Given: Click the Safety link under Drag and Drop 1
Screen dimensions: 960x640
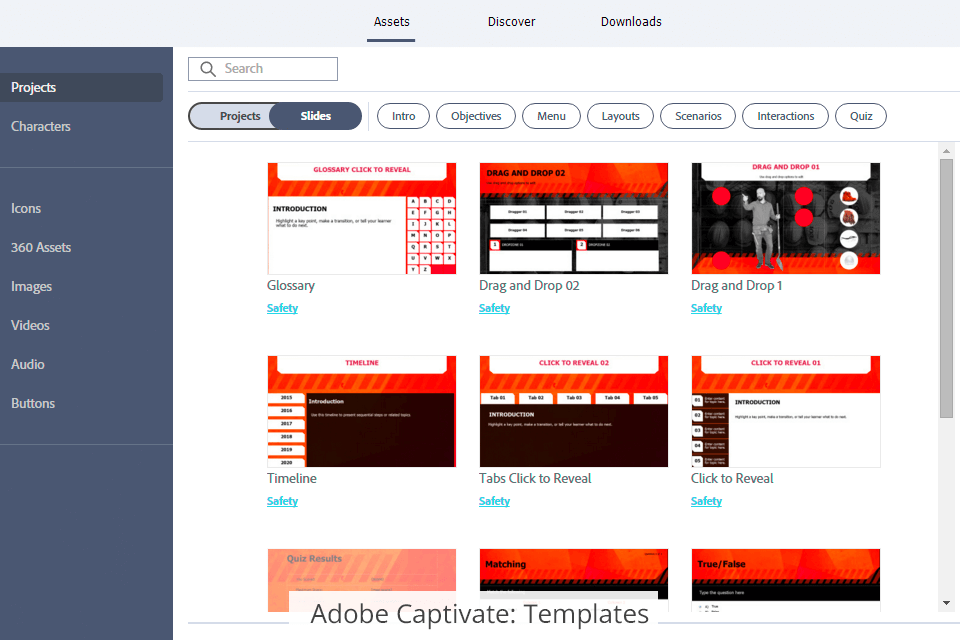Looking at the screenshot, I should click(706, 308).
